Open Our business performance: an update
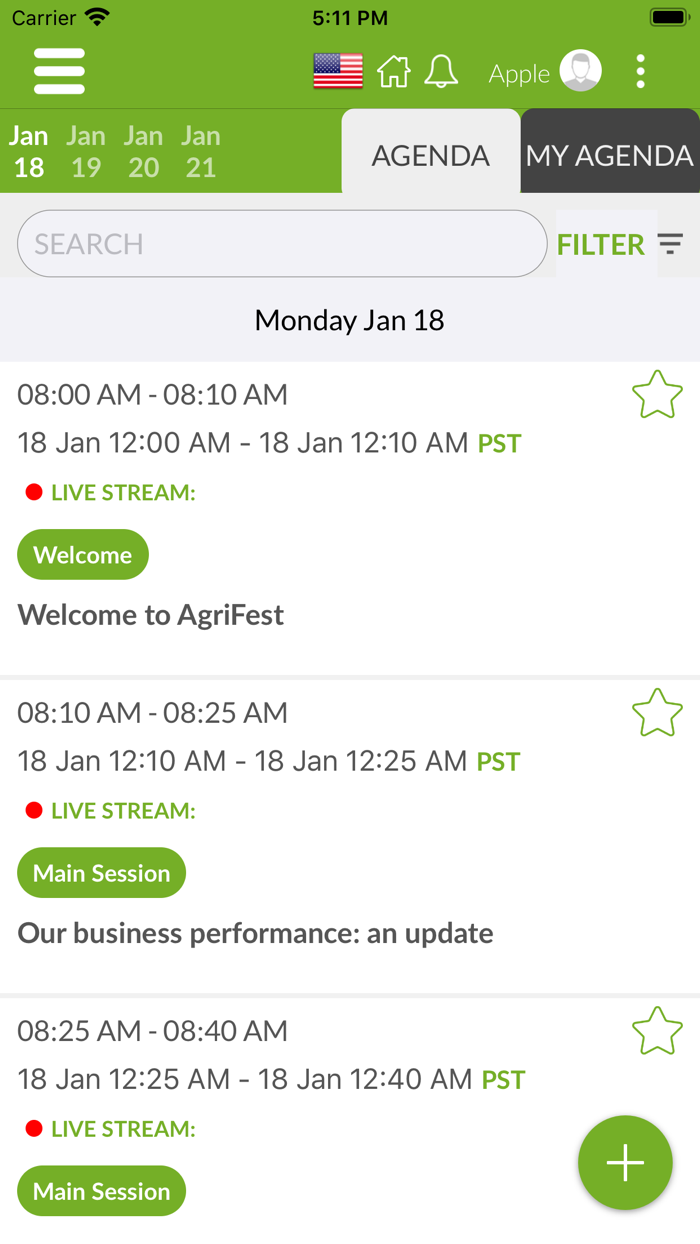Viewport: 700px width, 1244px height. 256,933
